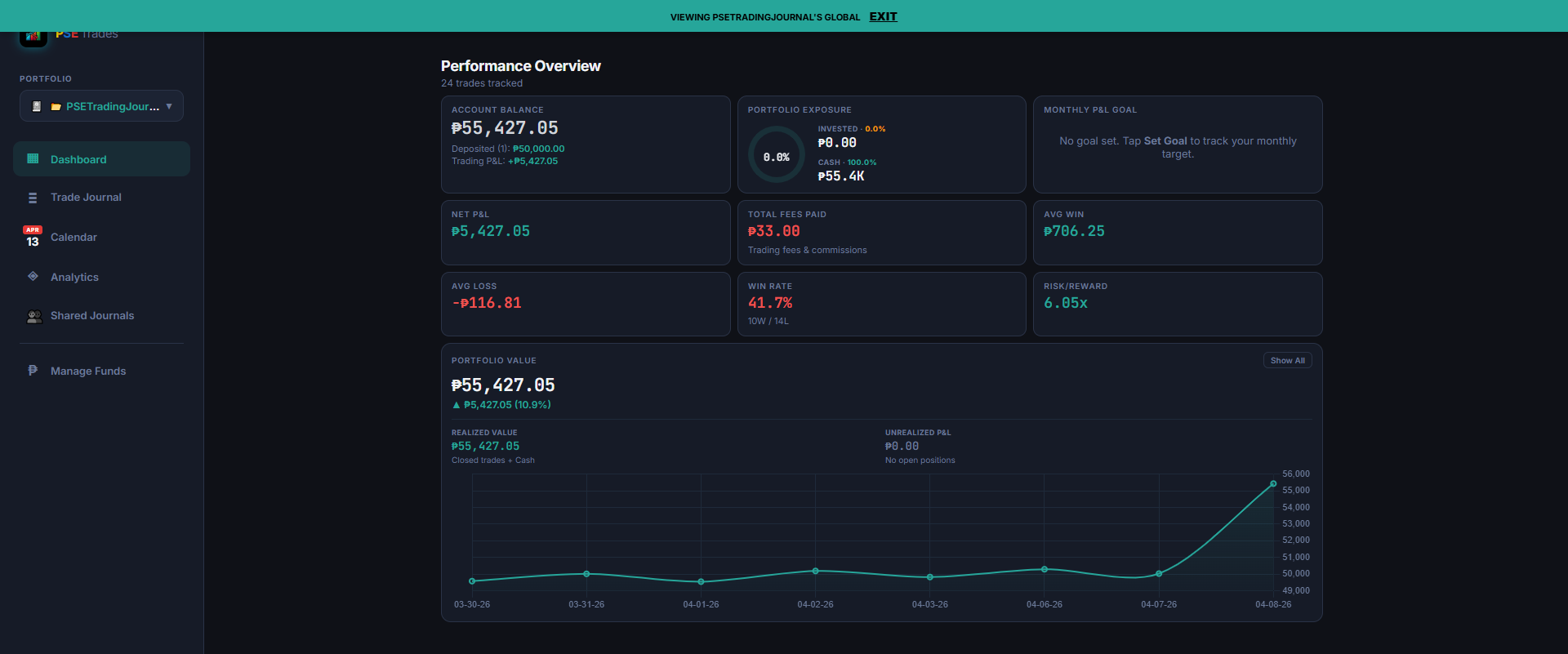
Task: Expand the portfolio dropdown arrow
Action: tap(169, 106)
